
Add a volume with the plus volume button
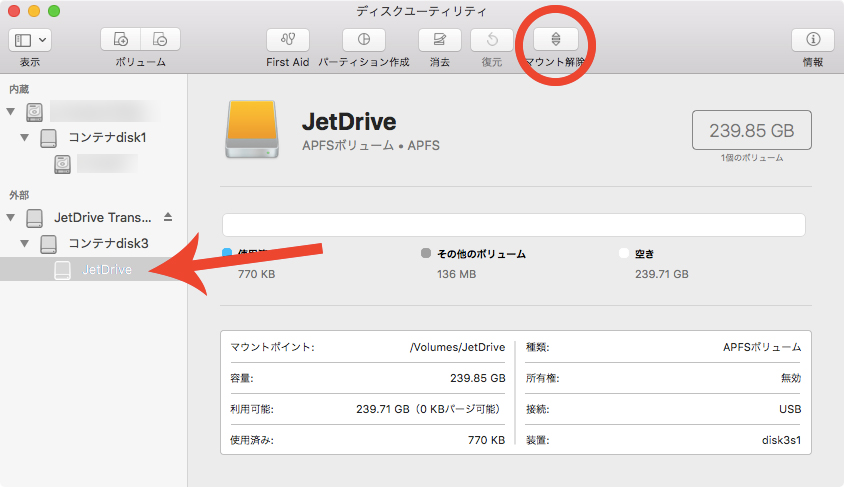click(x=121, y=39)
